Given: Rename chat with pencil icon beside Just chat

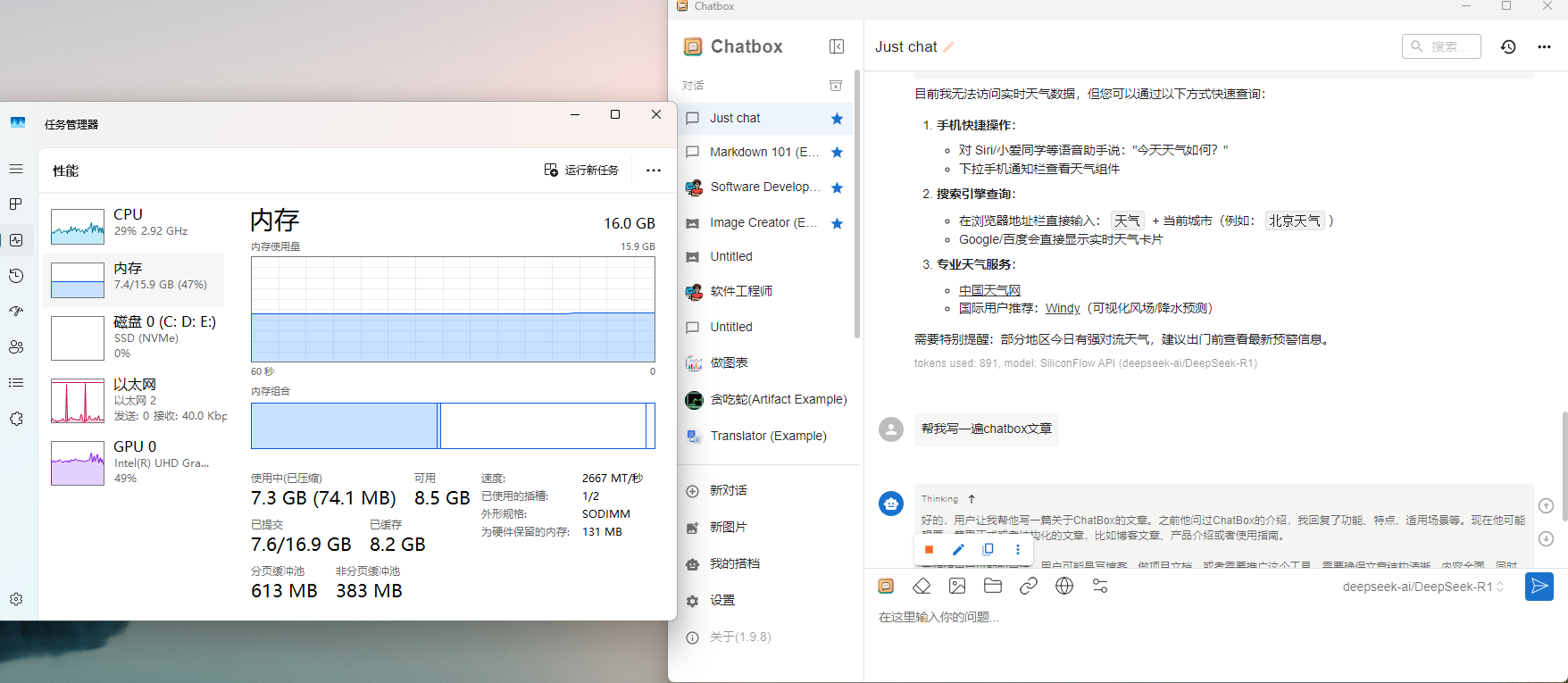Looking at the screenshot, I should 948,46.
